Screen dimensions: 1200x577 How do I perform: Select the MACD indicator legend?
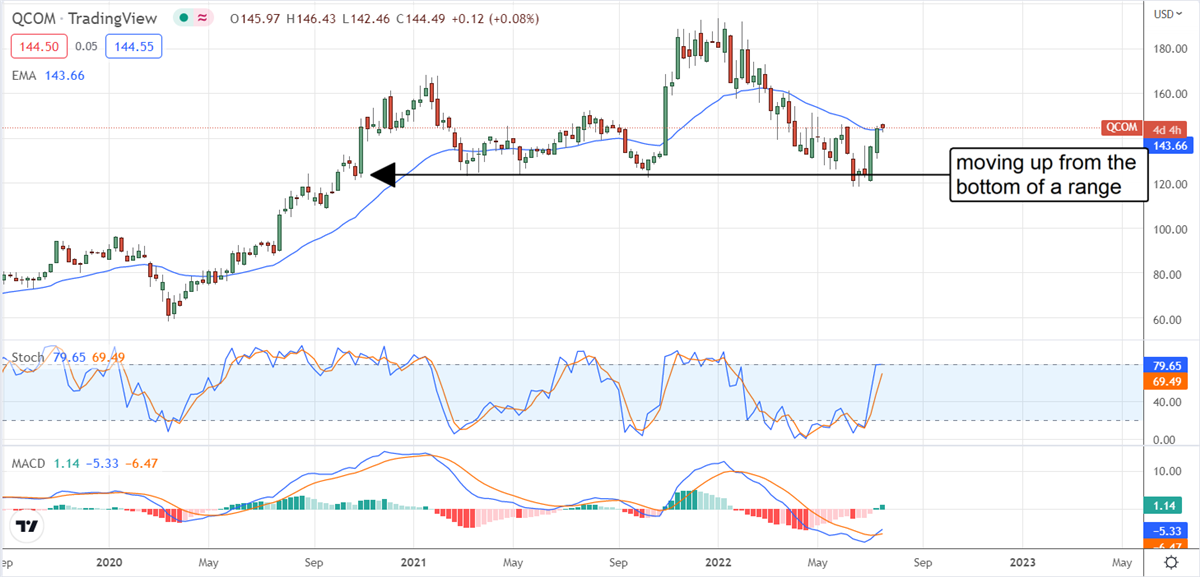point(27,463)
